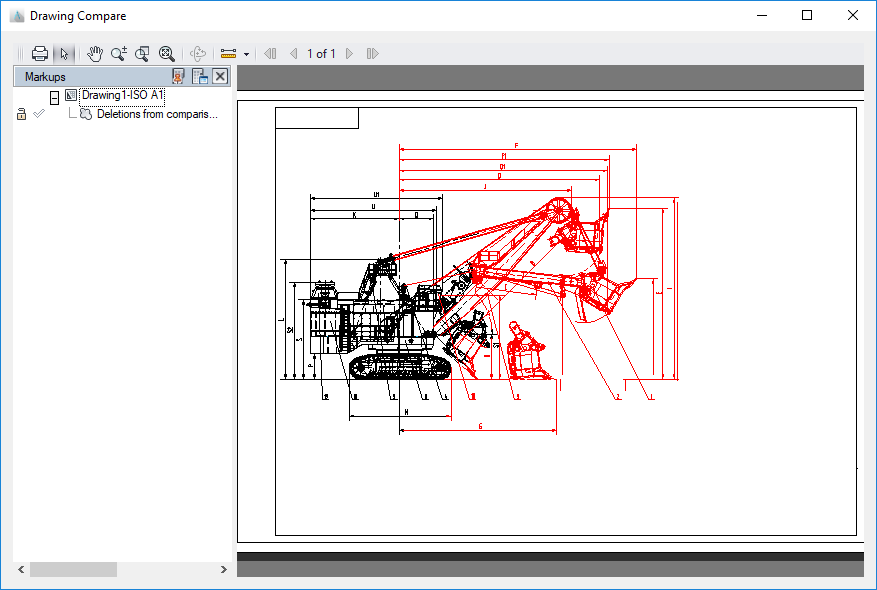Viewport: 877px width, 590px height.
Task: Open the Markups panel window position menu
Action: pyautogui.click(x=200, y=77)
